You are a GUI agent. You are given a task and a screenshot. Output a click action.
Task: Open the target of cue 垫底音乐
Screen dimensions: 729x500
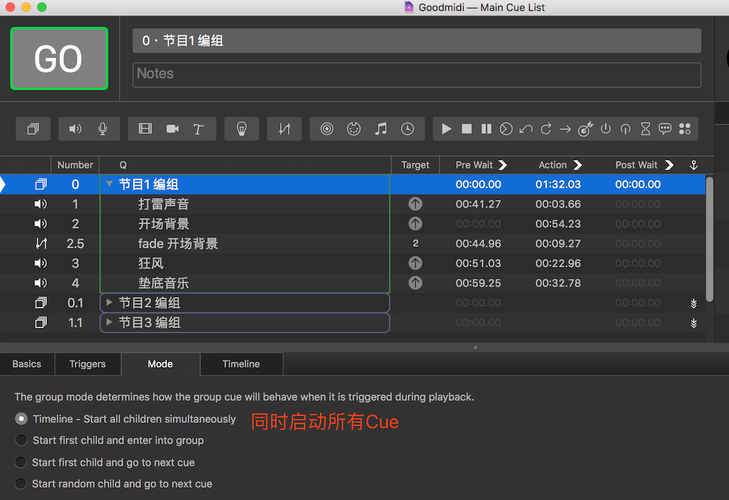coord(415,283)
